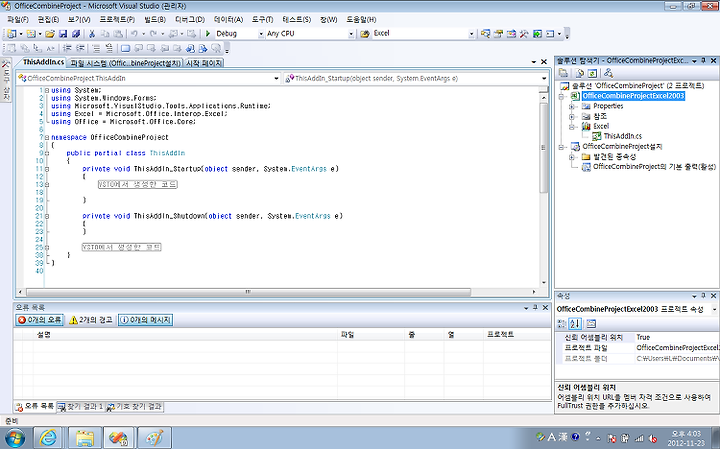720x449 pixels.
Task: Click the Properties icon in the Solution Explorer toolbar
Action: coord(563,73)
